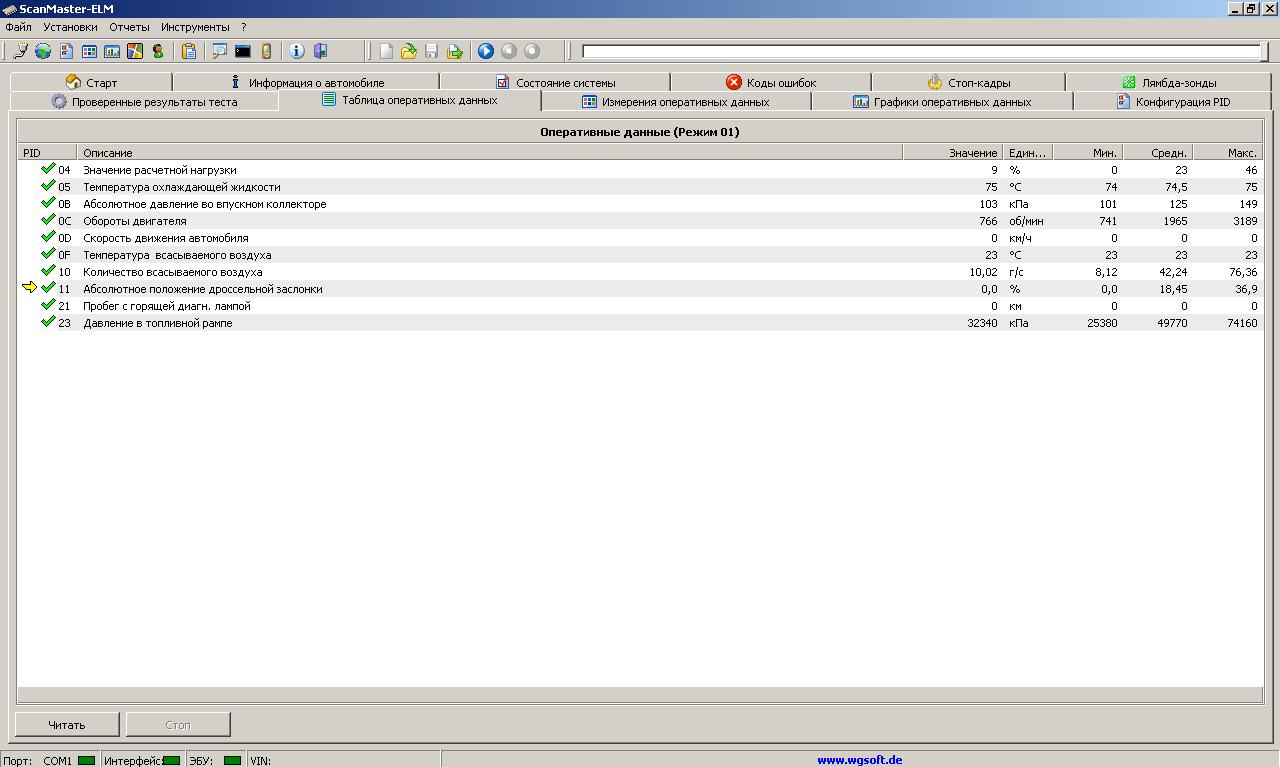The width and height of the screenshot is (1280, 767).
Task: Click the multicolored squares toolbar icon
Action: [135, 51]
